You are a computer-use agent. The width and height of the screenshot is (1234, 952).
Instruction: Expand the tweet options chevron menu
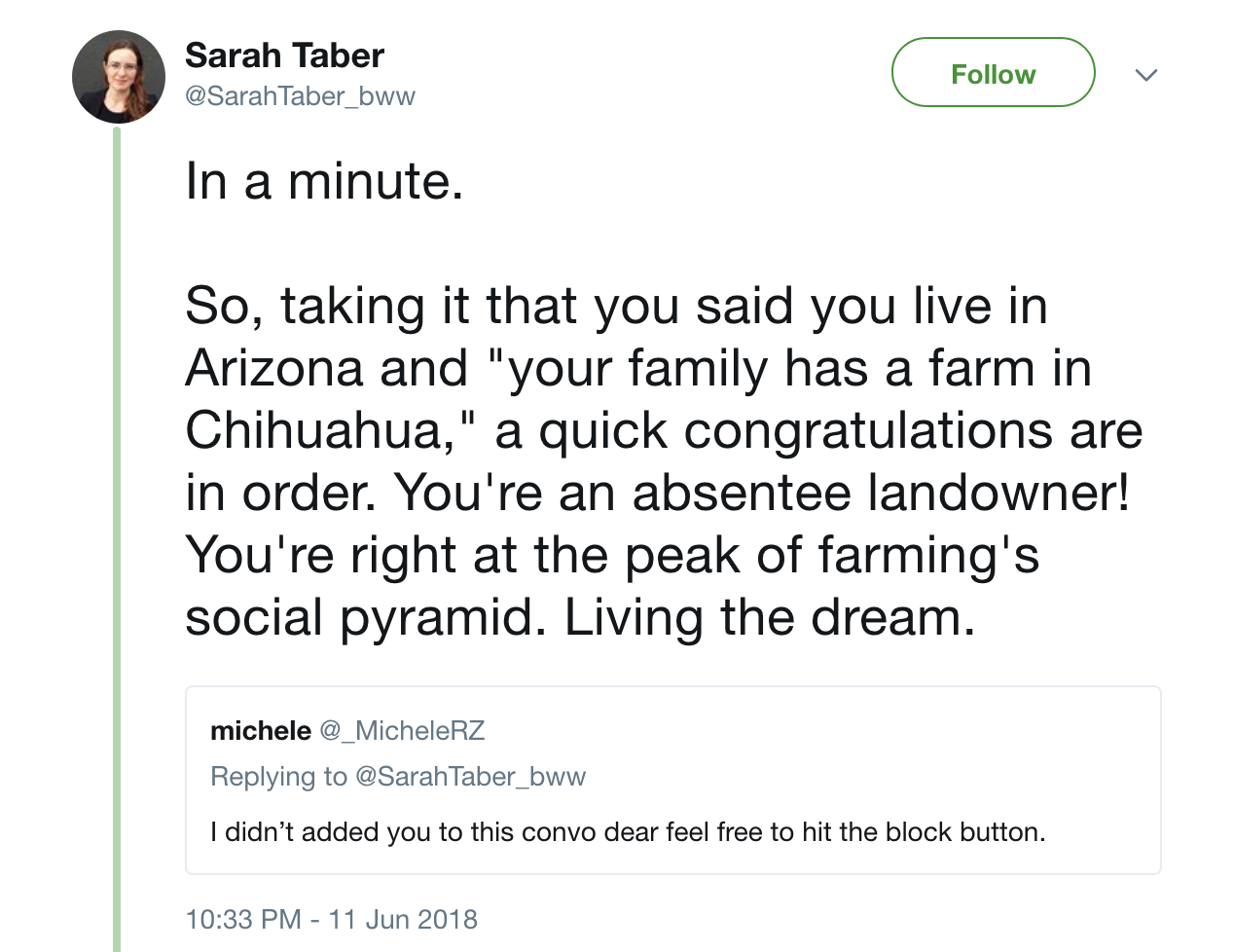coord(1145,75)
